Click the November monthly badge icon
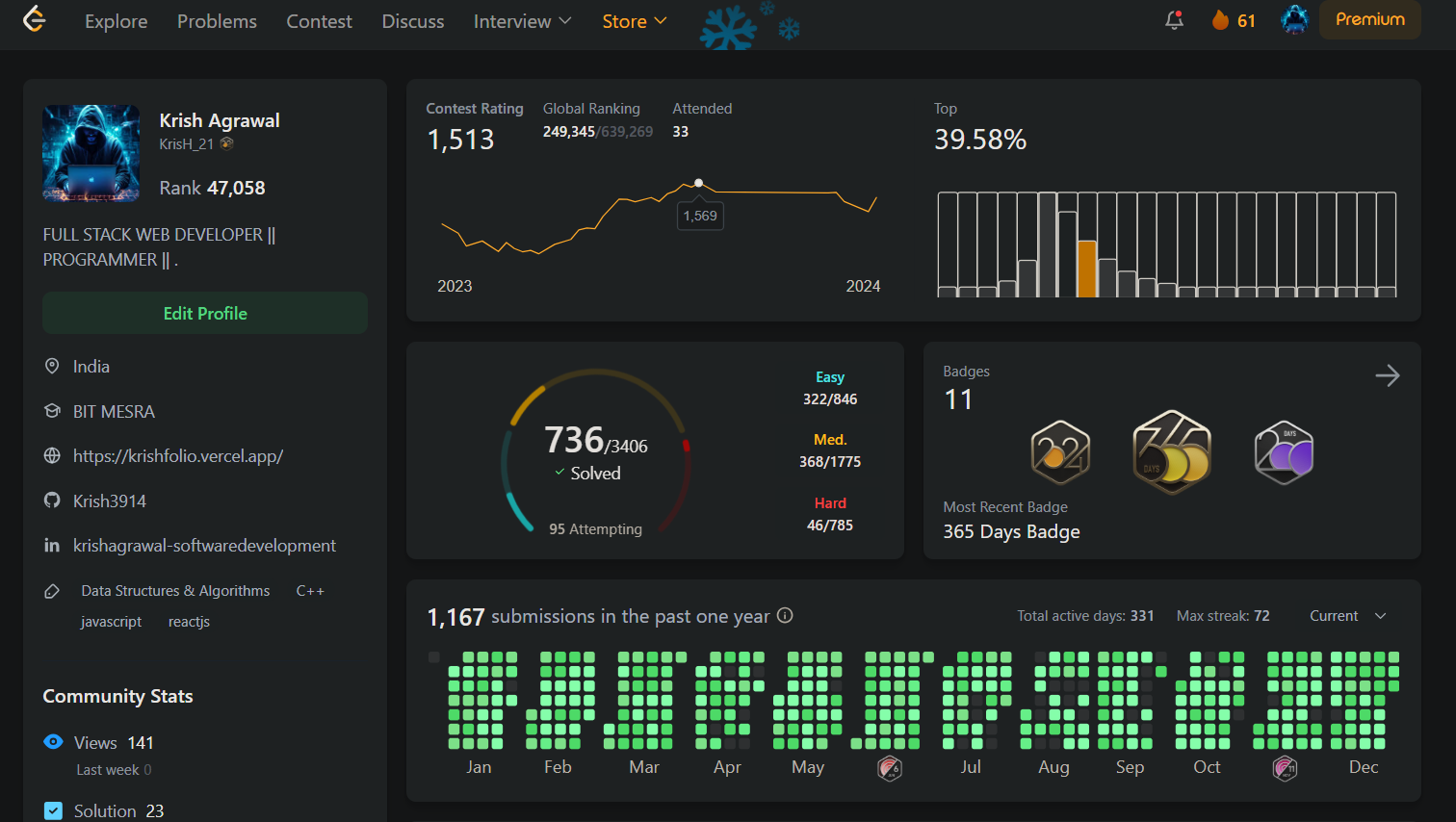The image size is (1456, 822). pyautogui.click(x=1285, y=768)
